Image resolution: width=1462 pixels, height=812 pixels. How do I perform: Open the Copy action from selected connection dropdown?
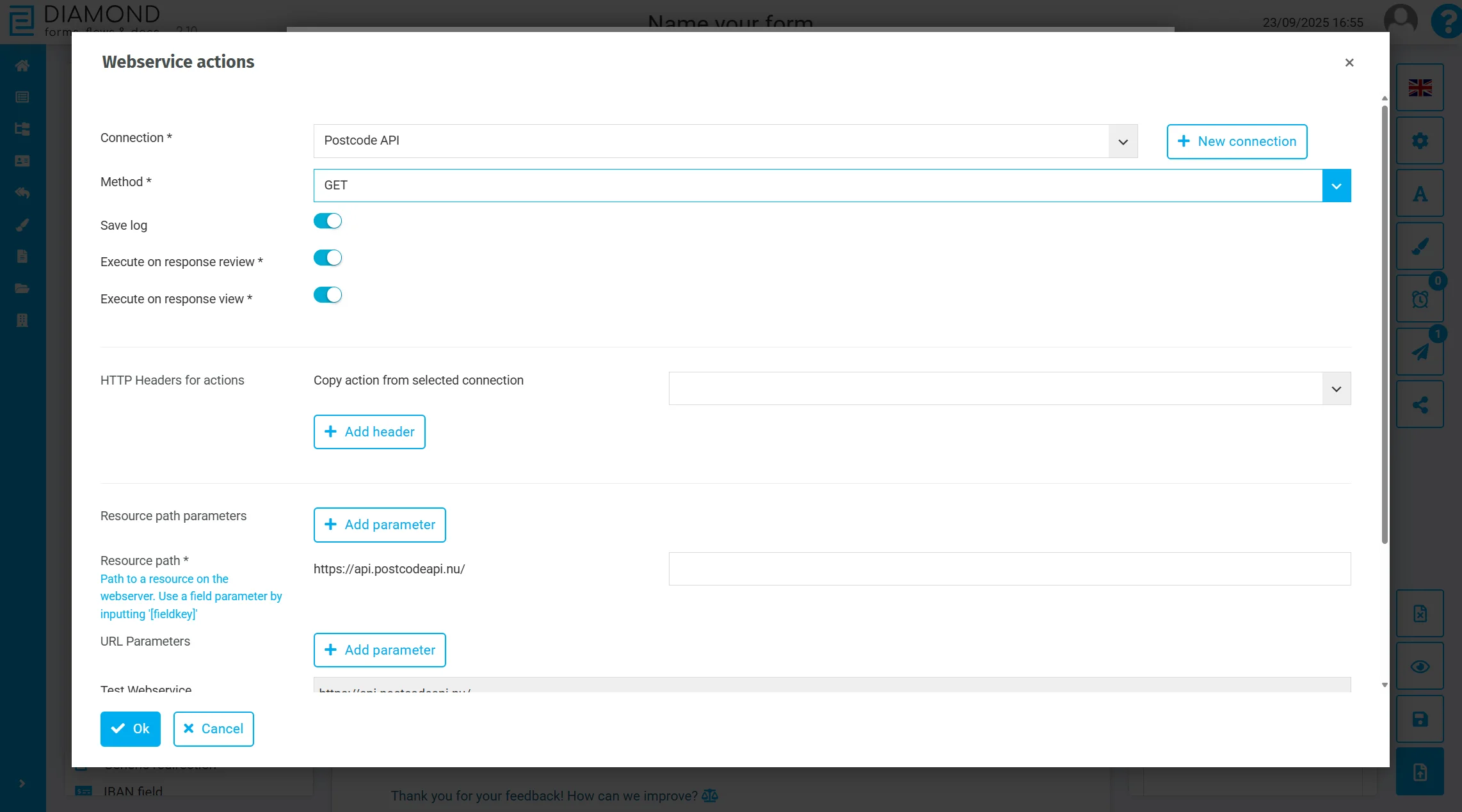[x=1335, y=388]
